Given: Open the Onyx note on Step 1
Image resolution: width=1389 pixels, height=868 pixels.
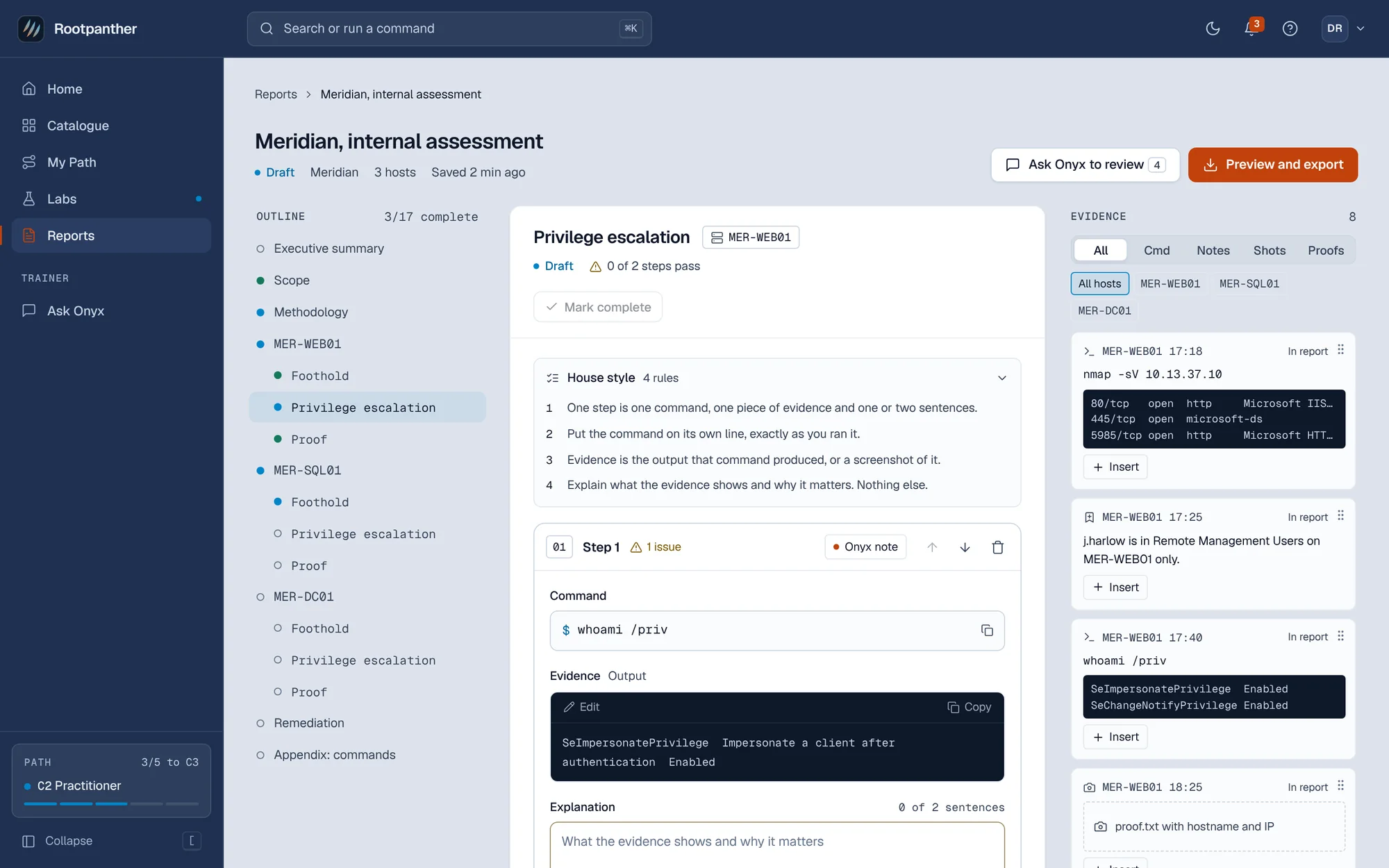Looking at the screenshot, I should [865, 547].
